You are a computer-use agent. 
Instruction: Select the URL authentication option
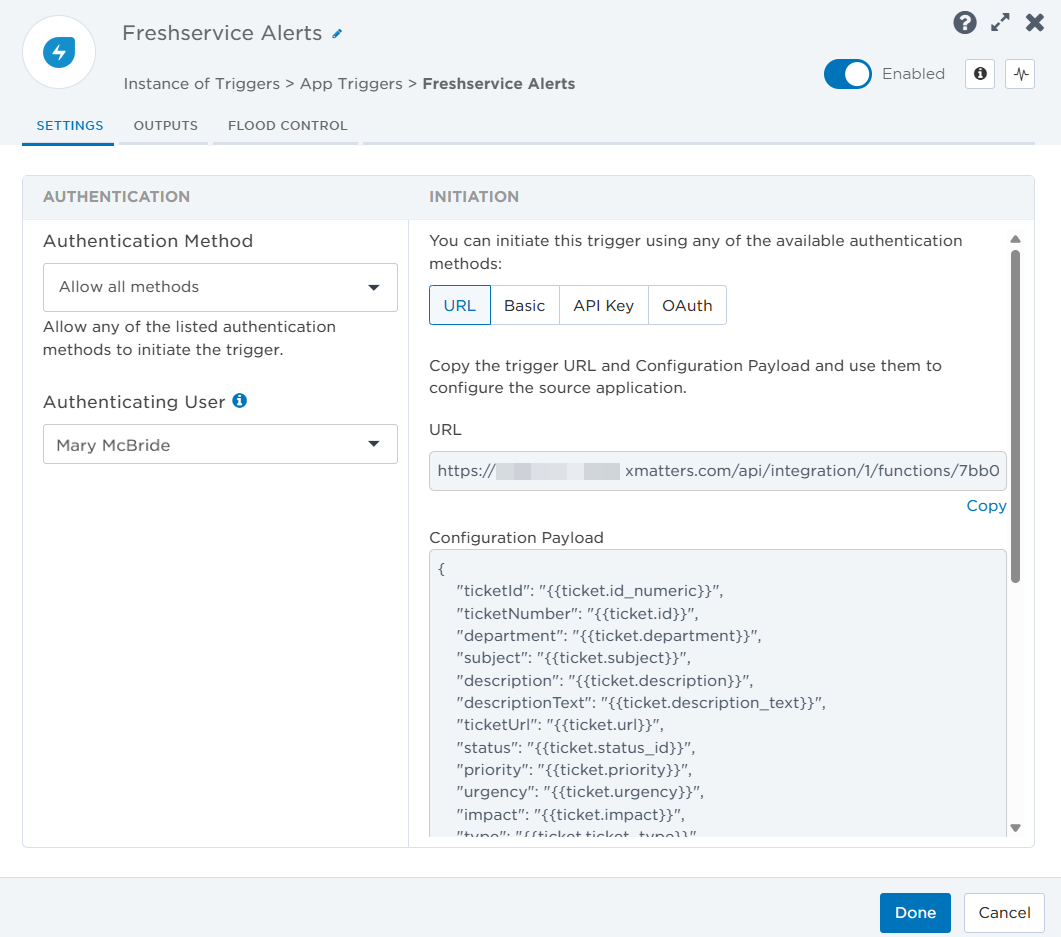click(x=460, y=306)
